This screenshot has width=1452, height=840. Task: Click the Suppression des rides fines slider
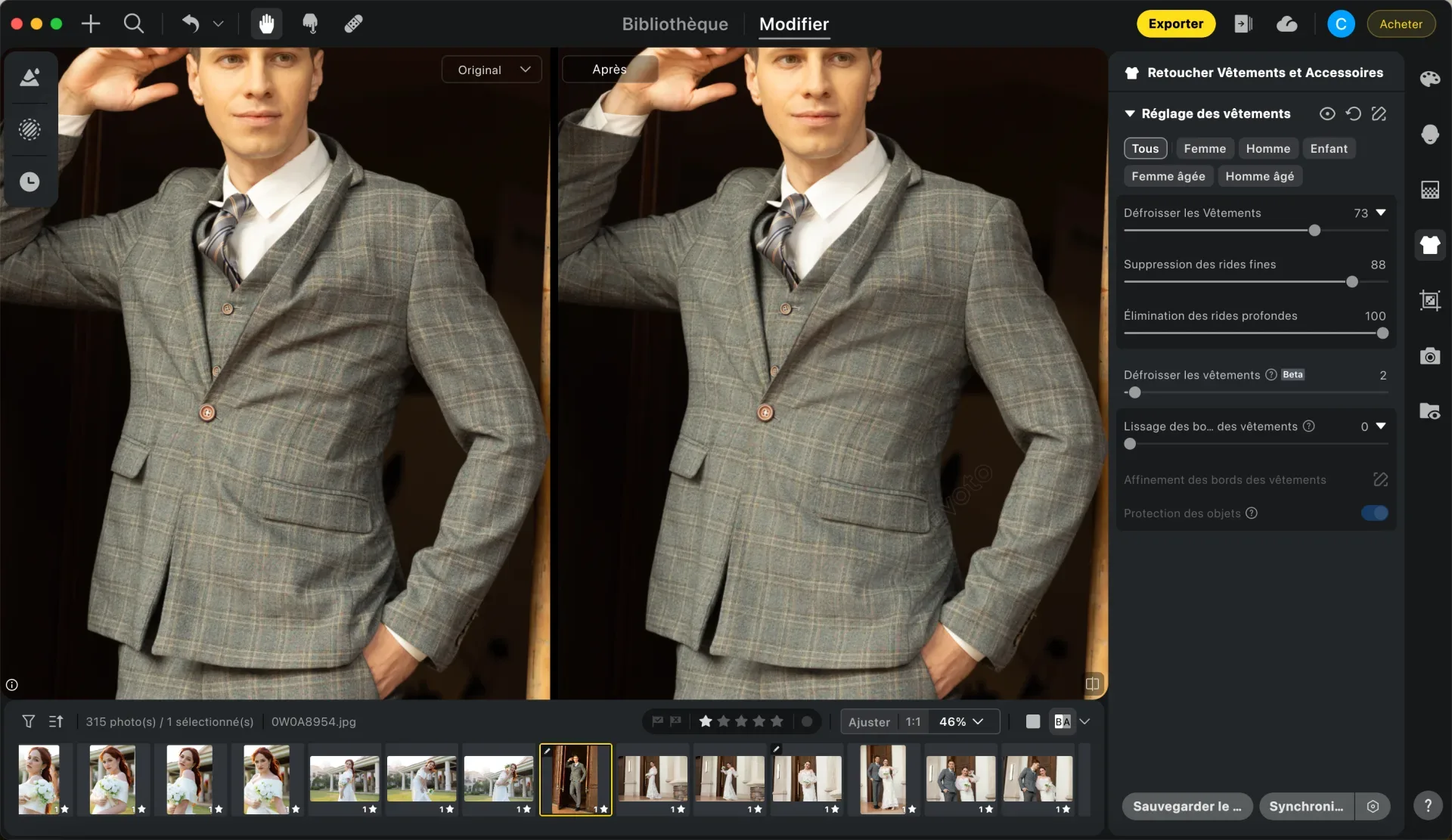pyautogui.click(x=1255, y=282)
